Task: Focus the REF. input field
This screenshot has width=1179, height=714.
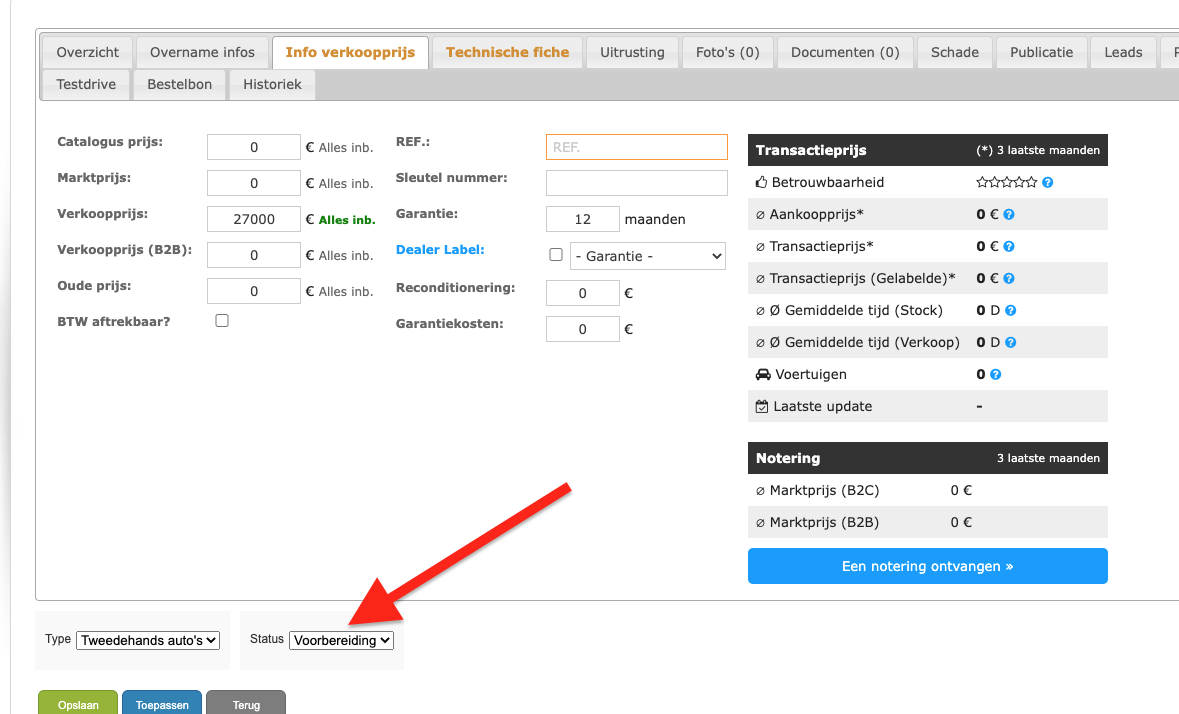Action: pos(637,147)
